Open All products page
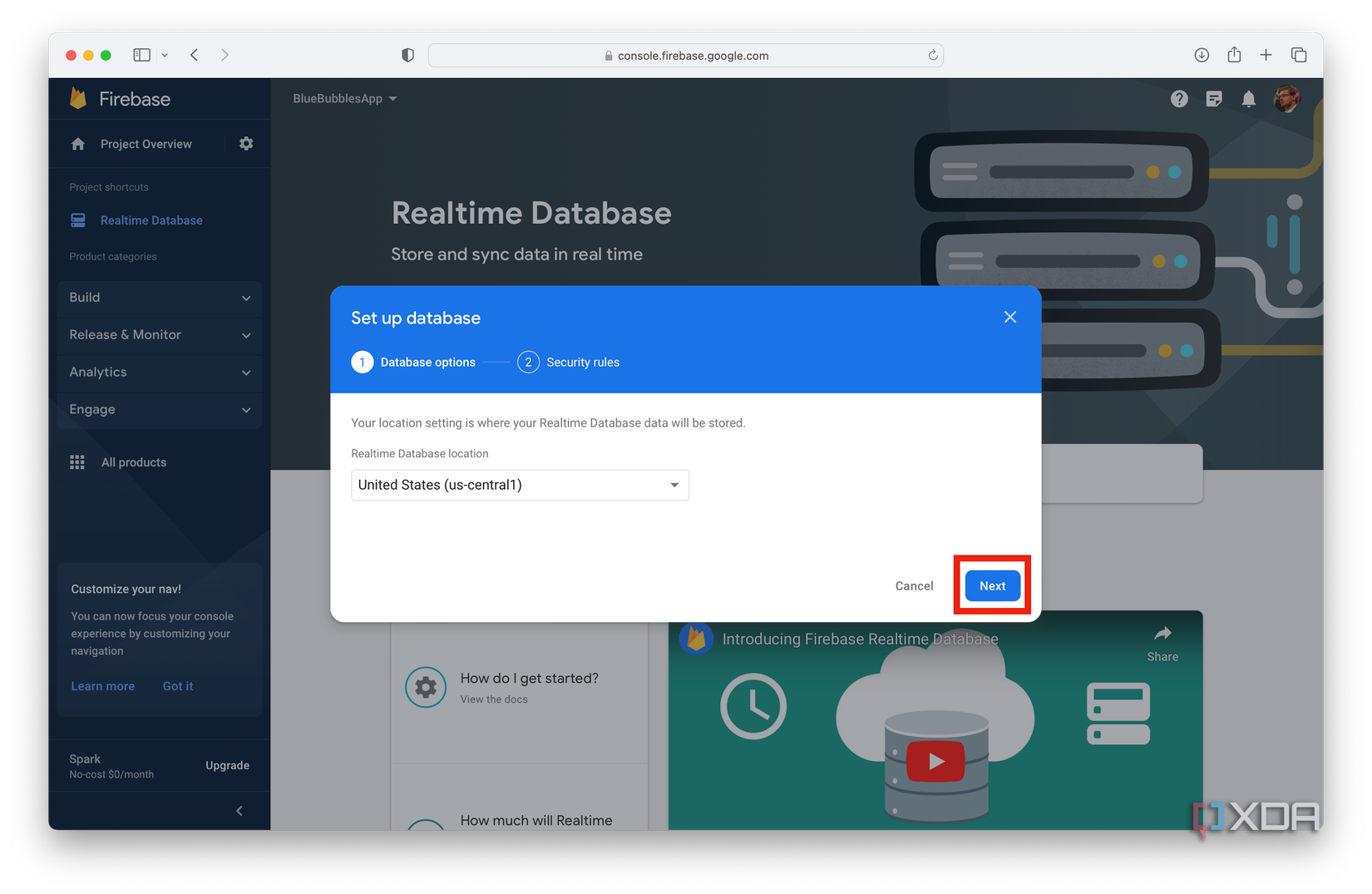This screenshot has height=894, width=1372. click(x=134, y=462)
